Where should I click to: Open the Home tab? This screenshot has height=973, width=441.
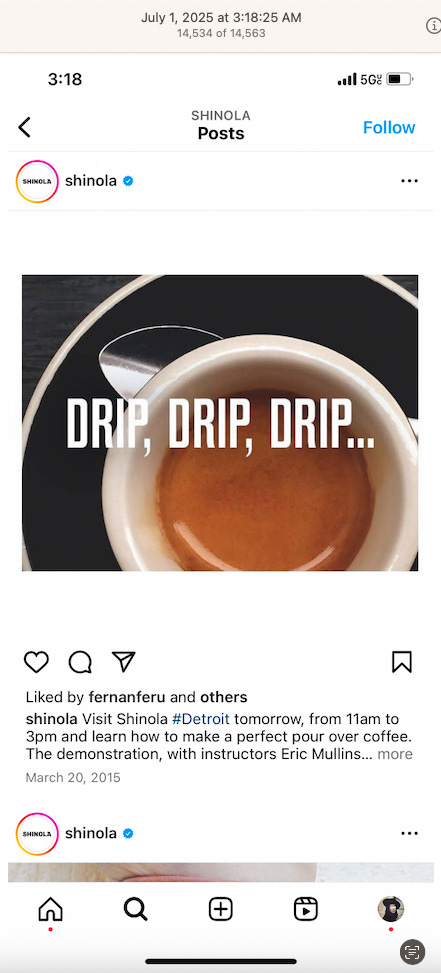(x=50, y=910)
